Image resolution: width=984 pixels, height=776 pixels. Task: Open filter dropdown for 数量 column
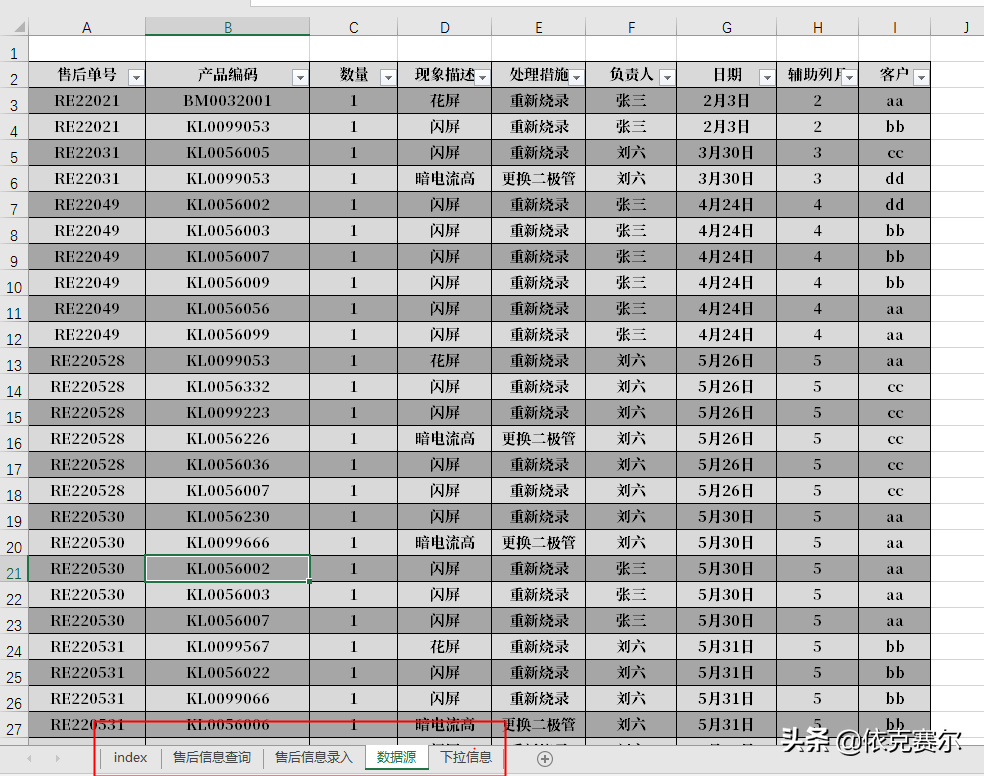click(388, 77)
